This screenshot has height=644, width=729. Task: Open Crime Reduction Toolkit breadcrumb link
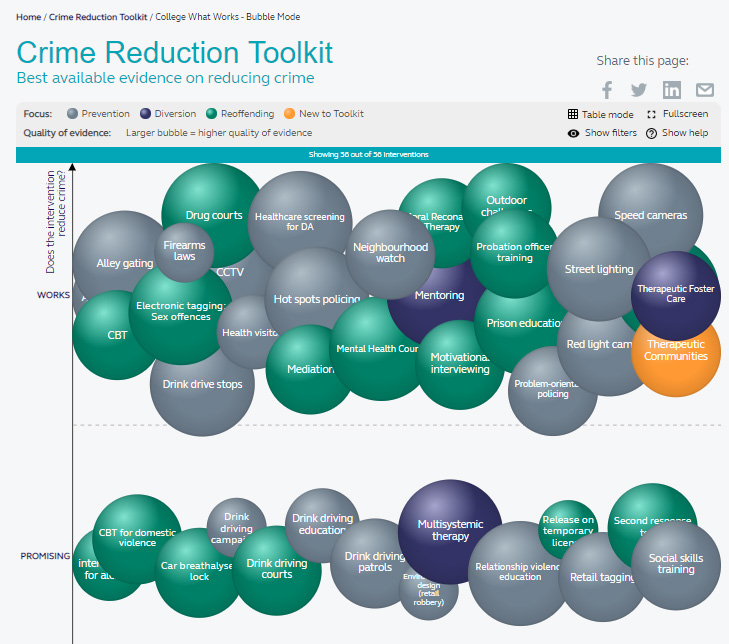coord(98,17)
